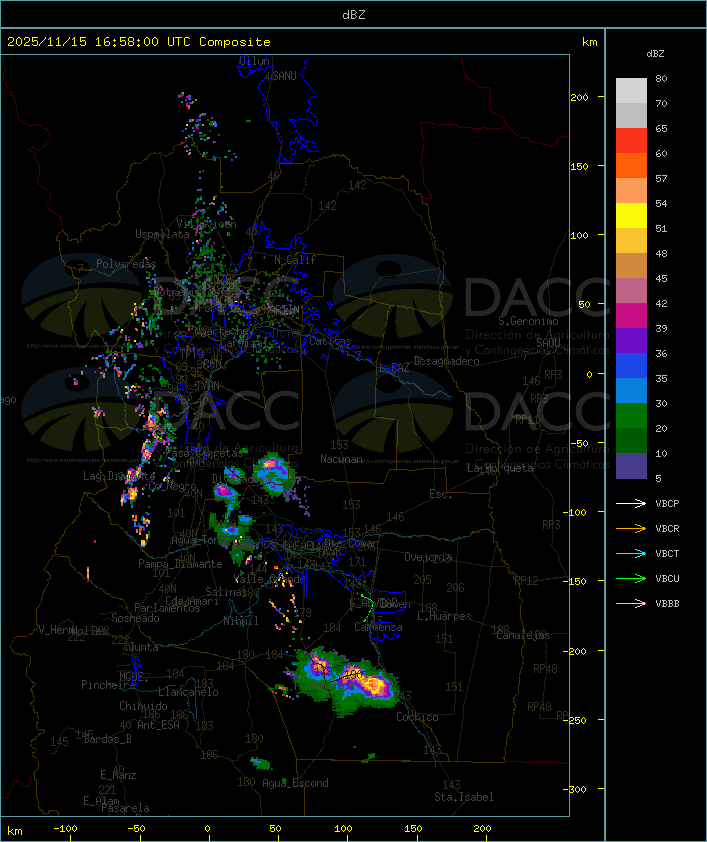
Task: Click the Pampa_Diamante place label
Action: (180, 564)
